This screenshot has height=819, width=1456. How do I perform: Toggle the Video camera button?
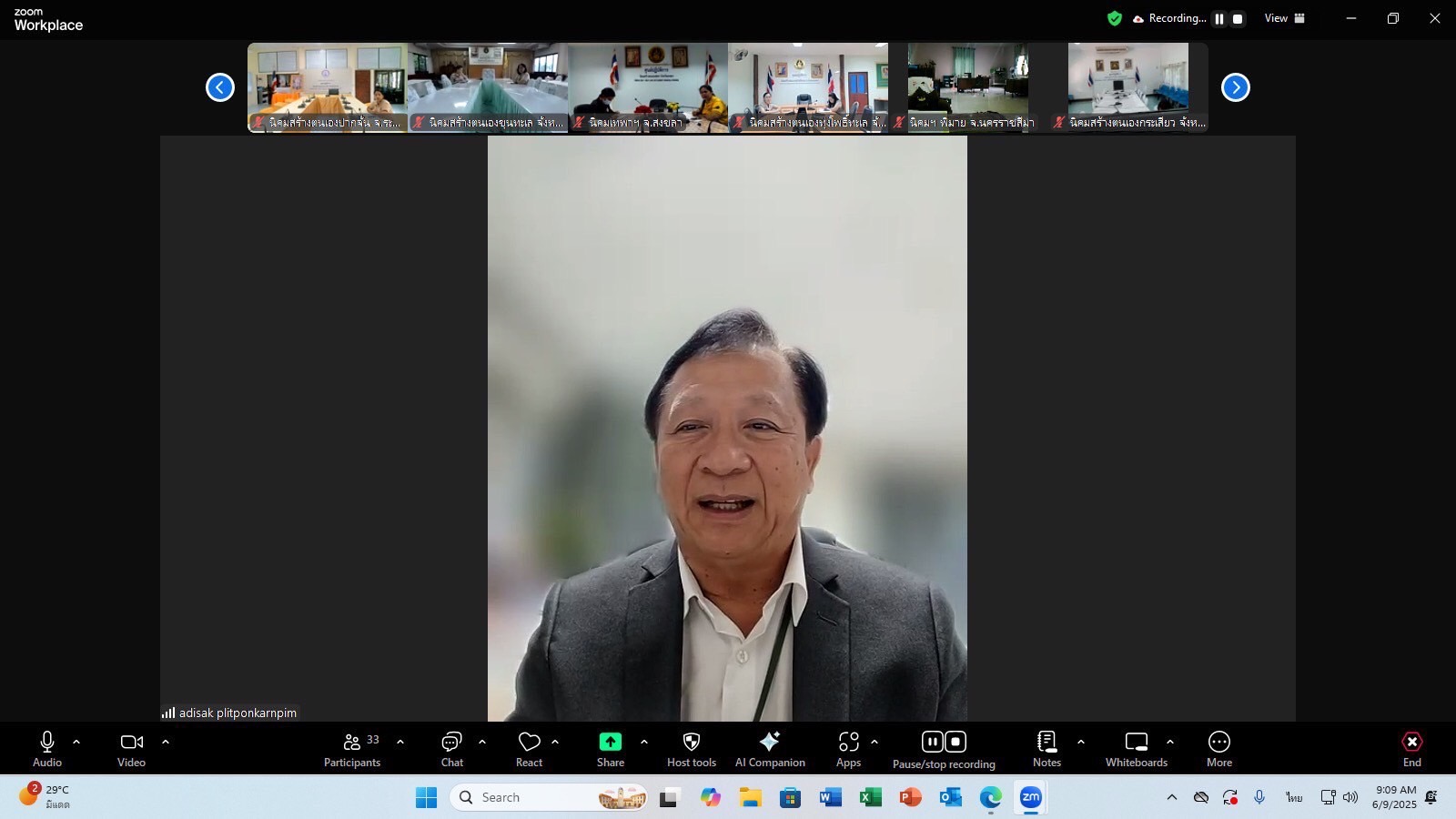(132, 750)
